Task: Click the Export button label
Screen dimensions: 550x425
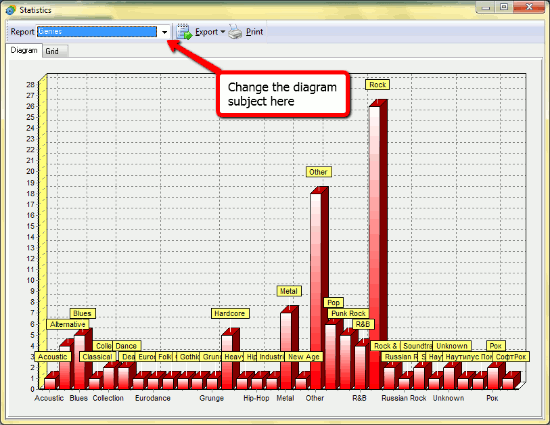Action: (207, 32)
